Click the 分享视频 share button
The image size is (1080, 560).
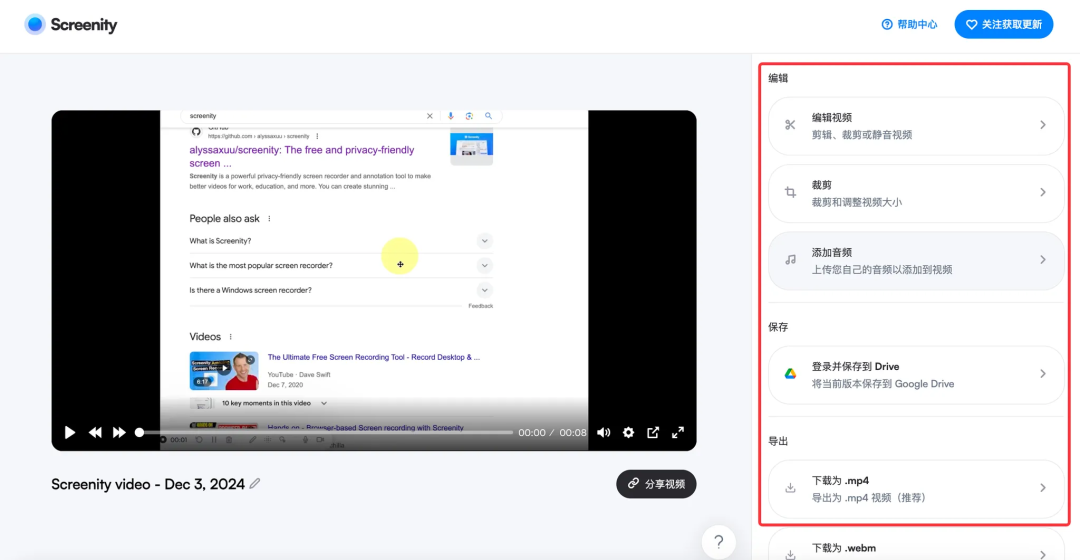656,484
